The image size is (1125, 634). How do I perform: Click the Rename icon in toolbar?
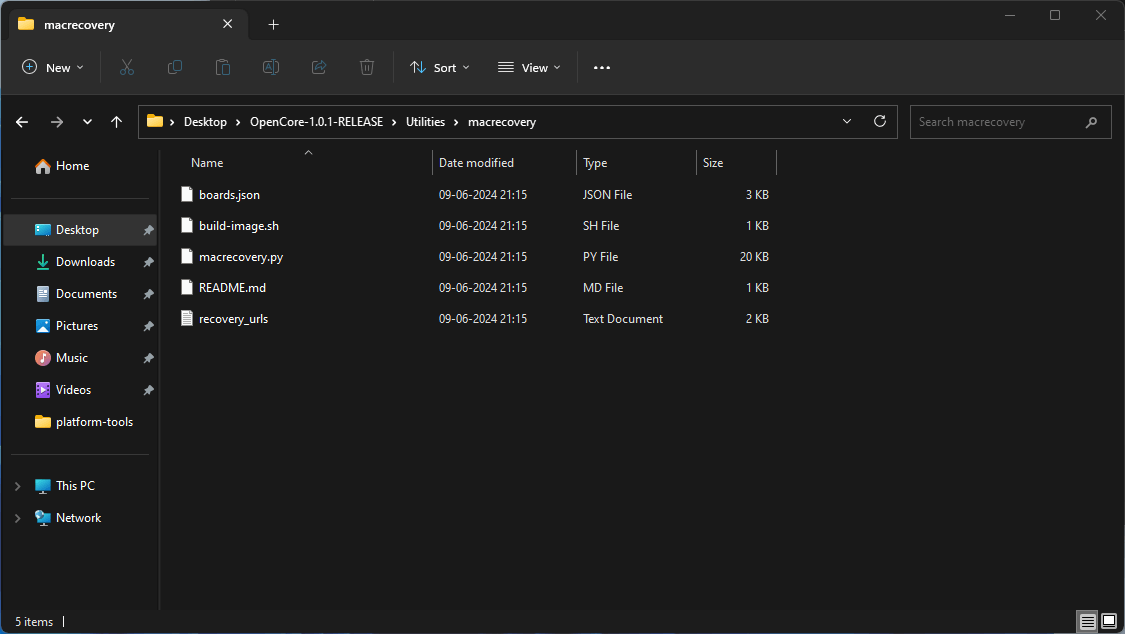(x=271, y=67)
